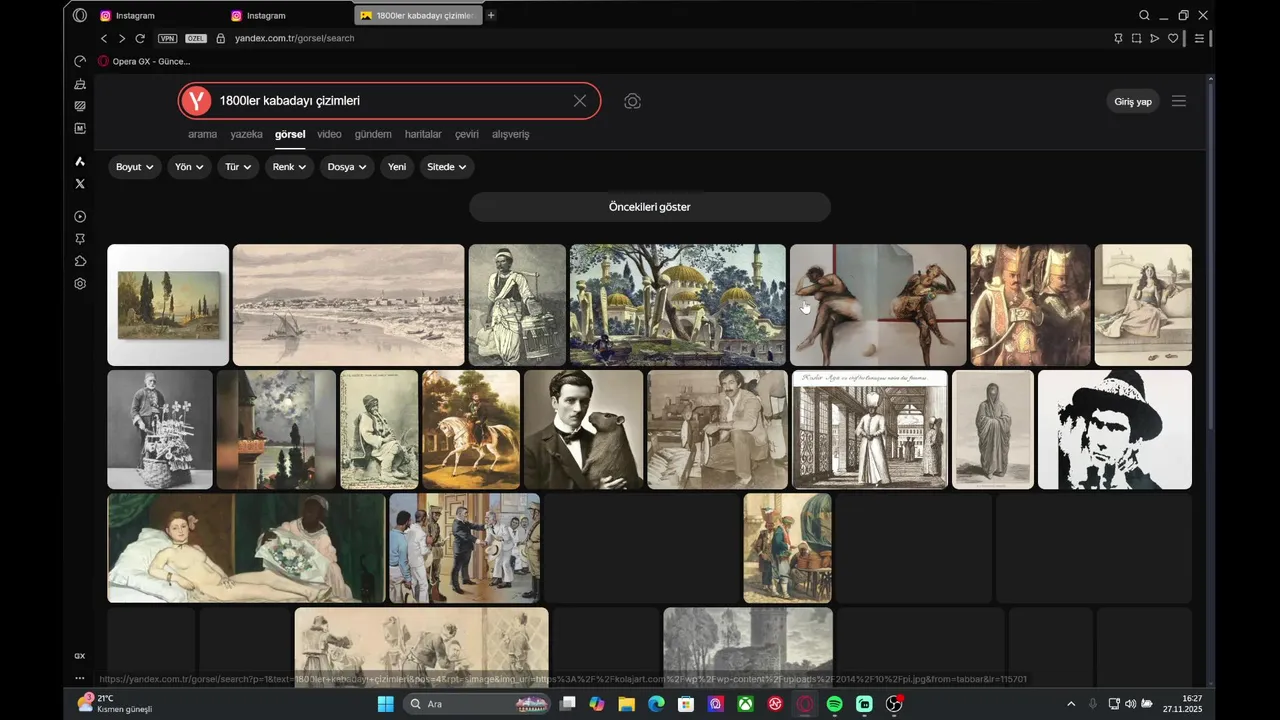Open the black-and-white man in hat stencil thumbnail
1280x720 pixels.
(1115, 430)
